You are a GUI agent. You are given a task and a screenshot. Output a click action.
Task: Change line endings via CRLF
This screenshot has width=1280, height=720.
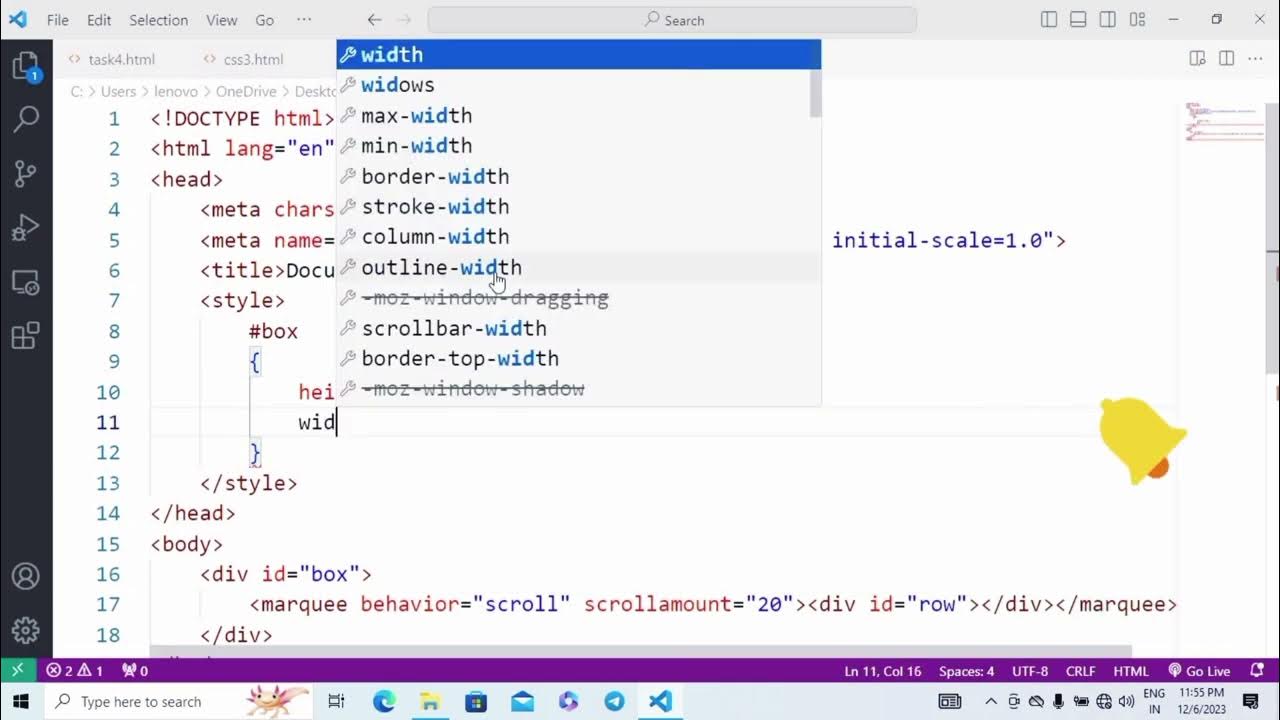click(x=1081, y=671)
